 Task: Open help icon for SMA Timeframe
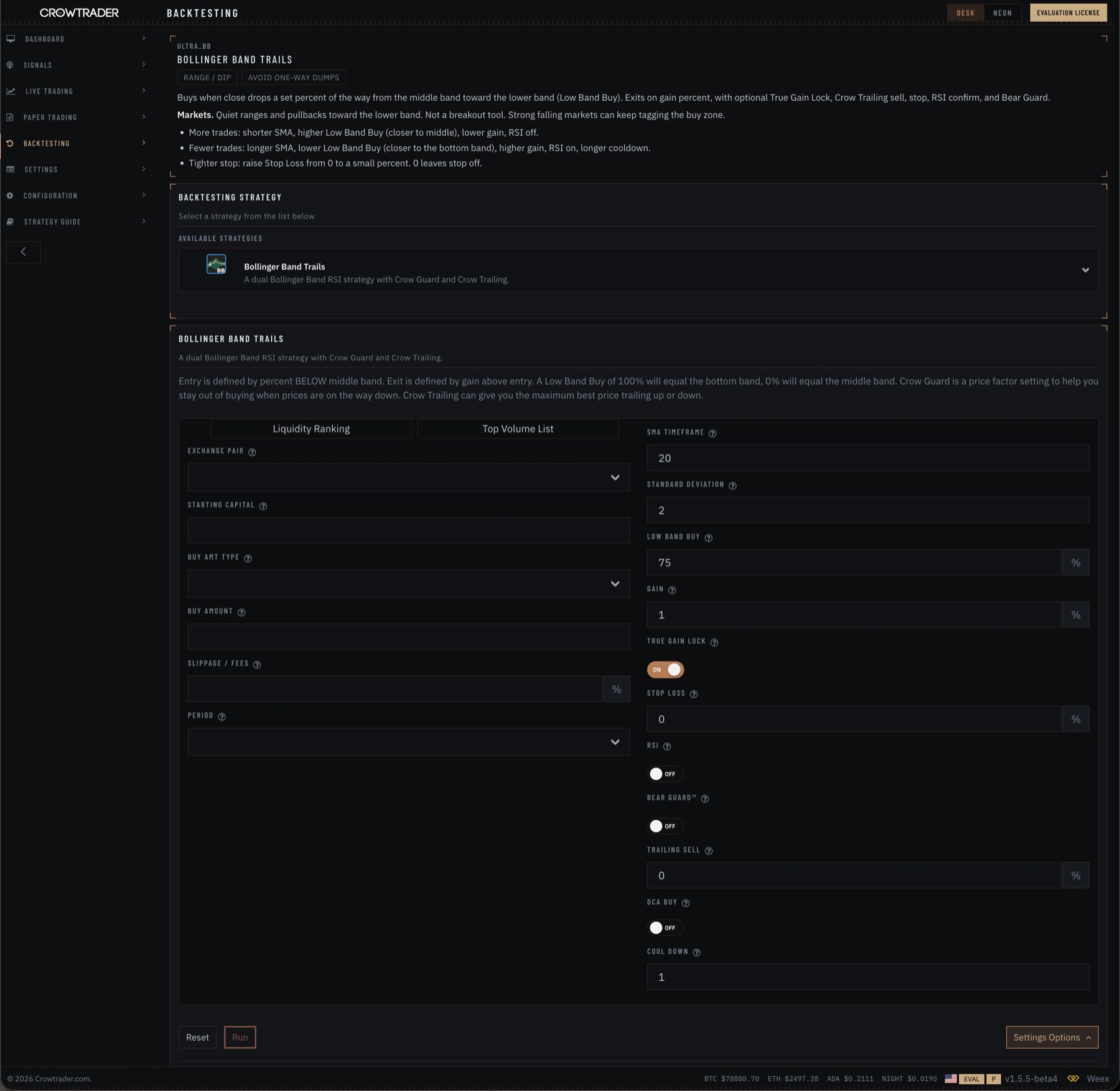pyautogui.click(x=712, y=434)
